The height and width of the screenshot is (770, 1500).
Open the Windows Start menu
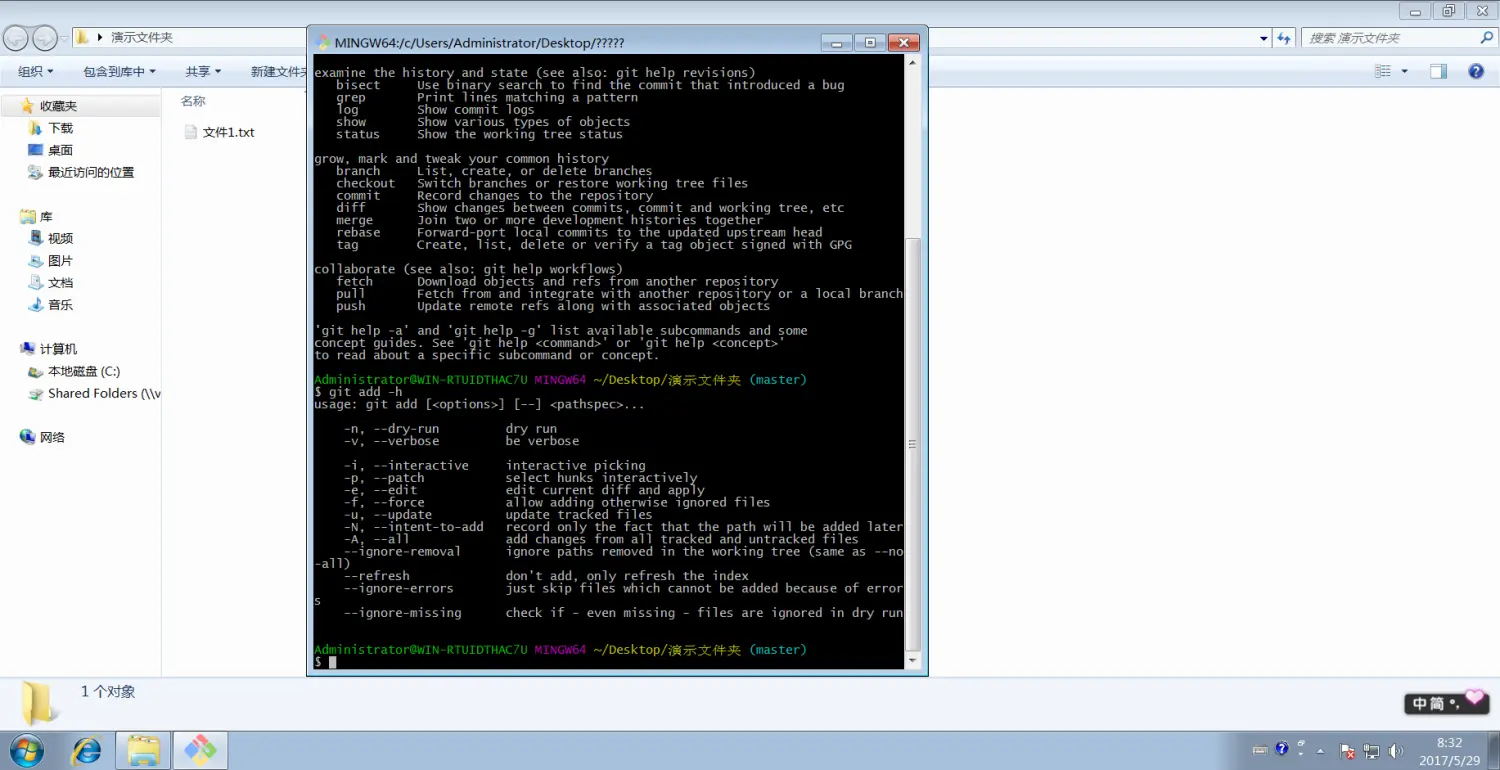[27, 750]
